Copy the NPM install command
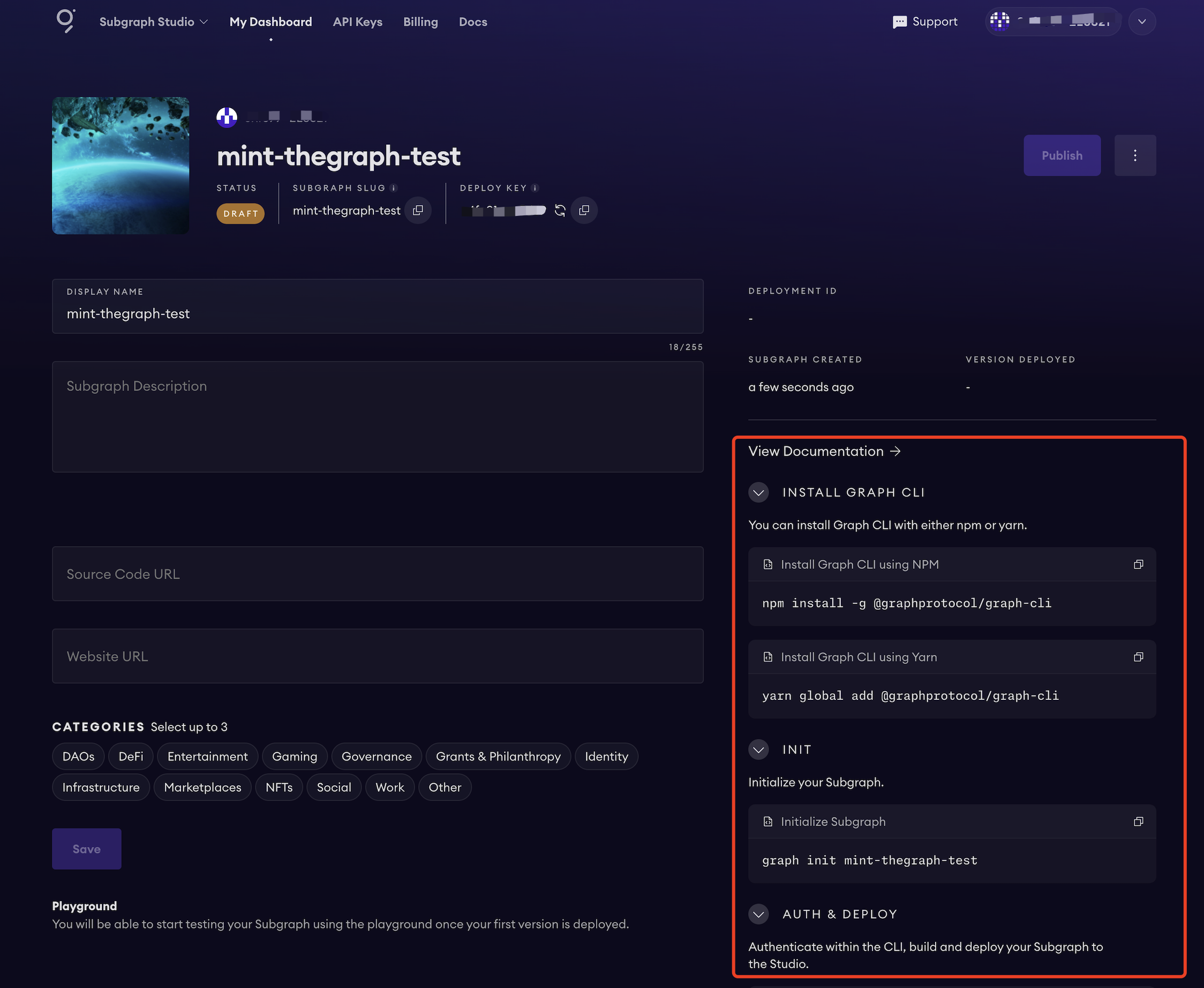The image size is (1204, 988). (1138, 565)
